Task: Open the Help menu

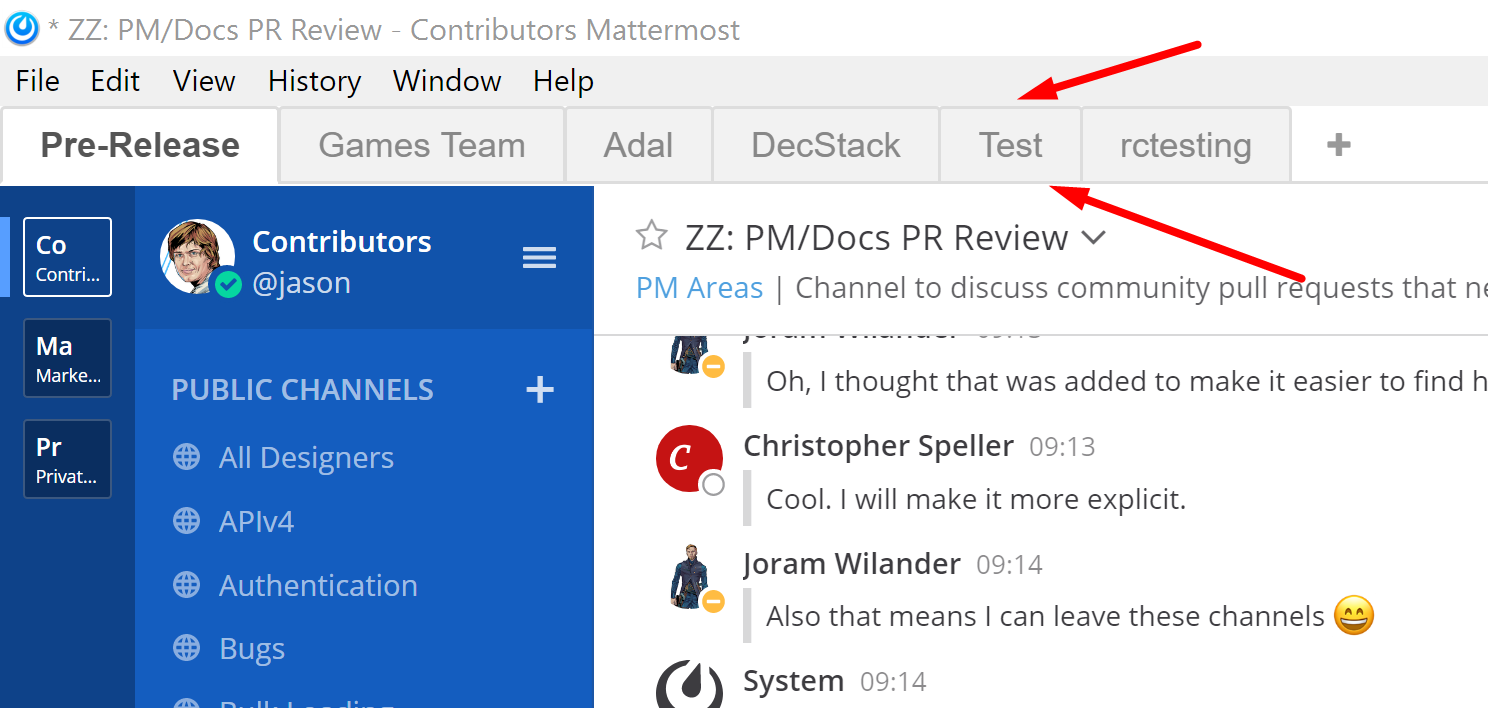Action: (x=563, y=81)
